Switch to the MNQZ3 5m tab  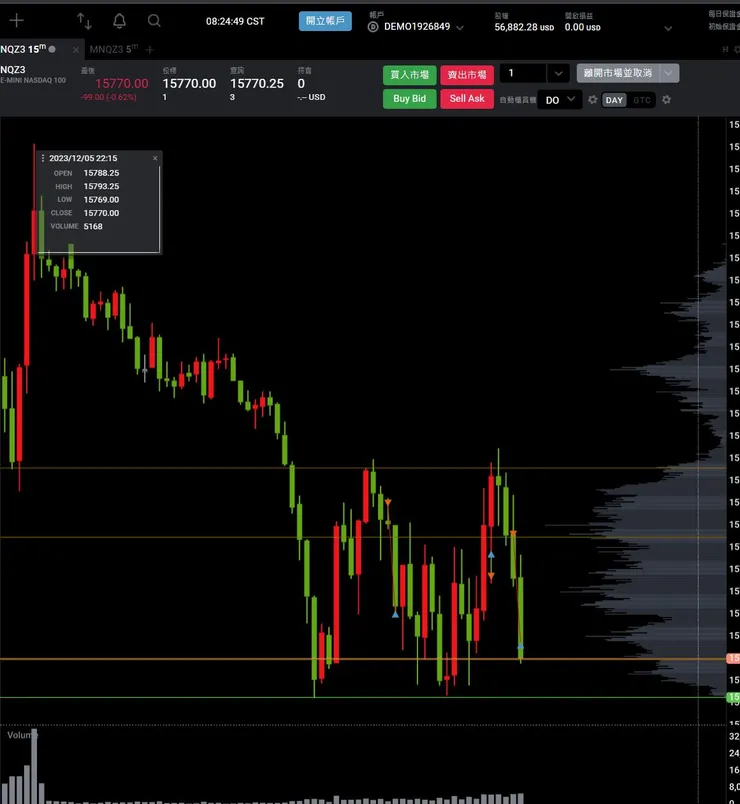(113, 49)
